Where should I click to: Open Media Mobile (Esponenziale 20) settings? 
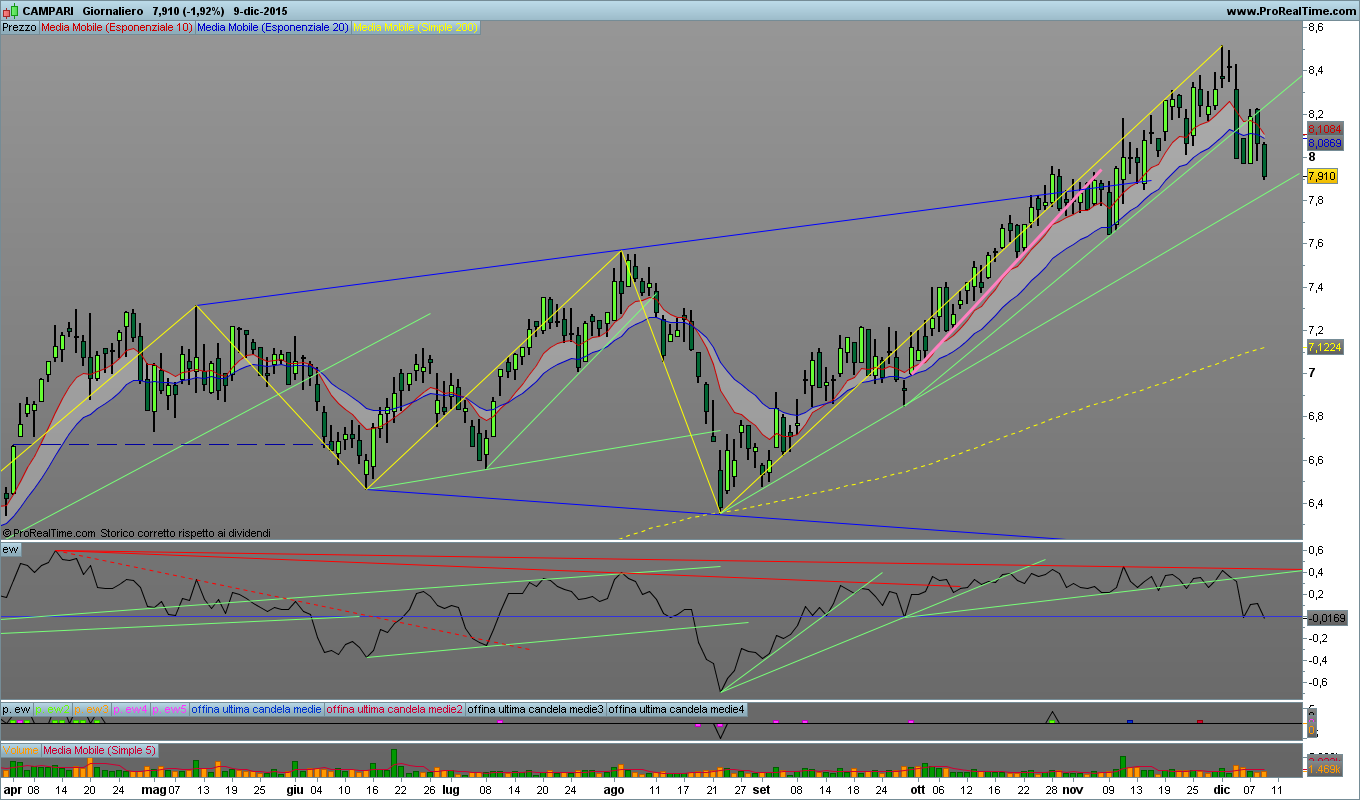pos(272,28)
